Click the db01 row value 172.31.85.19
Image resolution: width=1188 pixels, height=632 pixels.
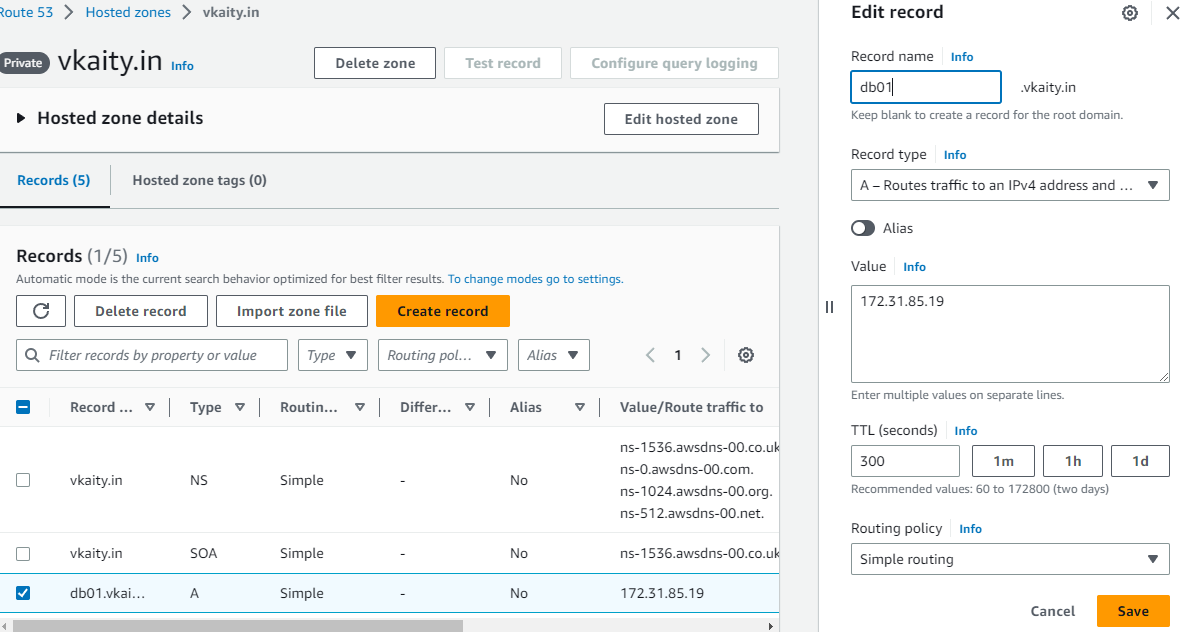coord(662,593)
